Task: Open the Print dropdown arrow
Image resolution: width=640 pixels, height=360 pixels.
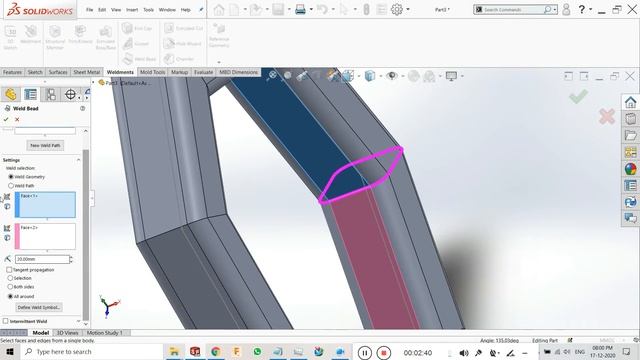Action: (x=311, y=9)
